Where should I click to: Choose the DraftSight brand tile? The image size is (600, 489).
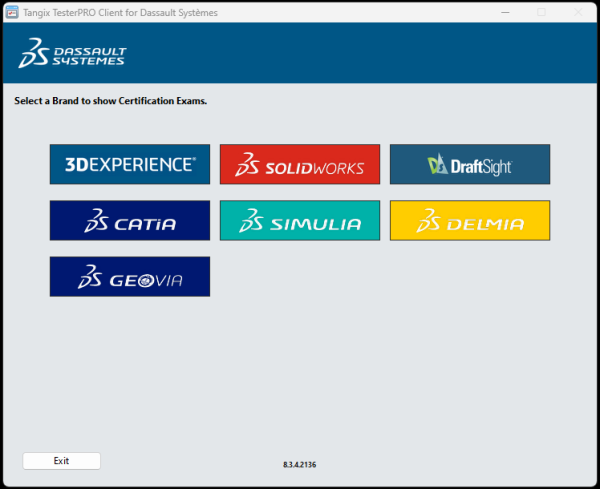tap(470, 164)
